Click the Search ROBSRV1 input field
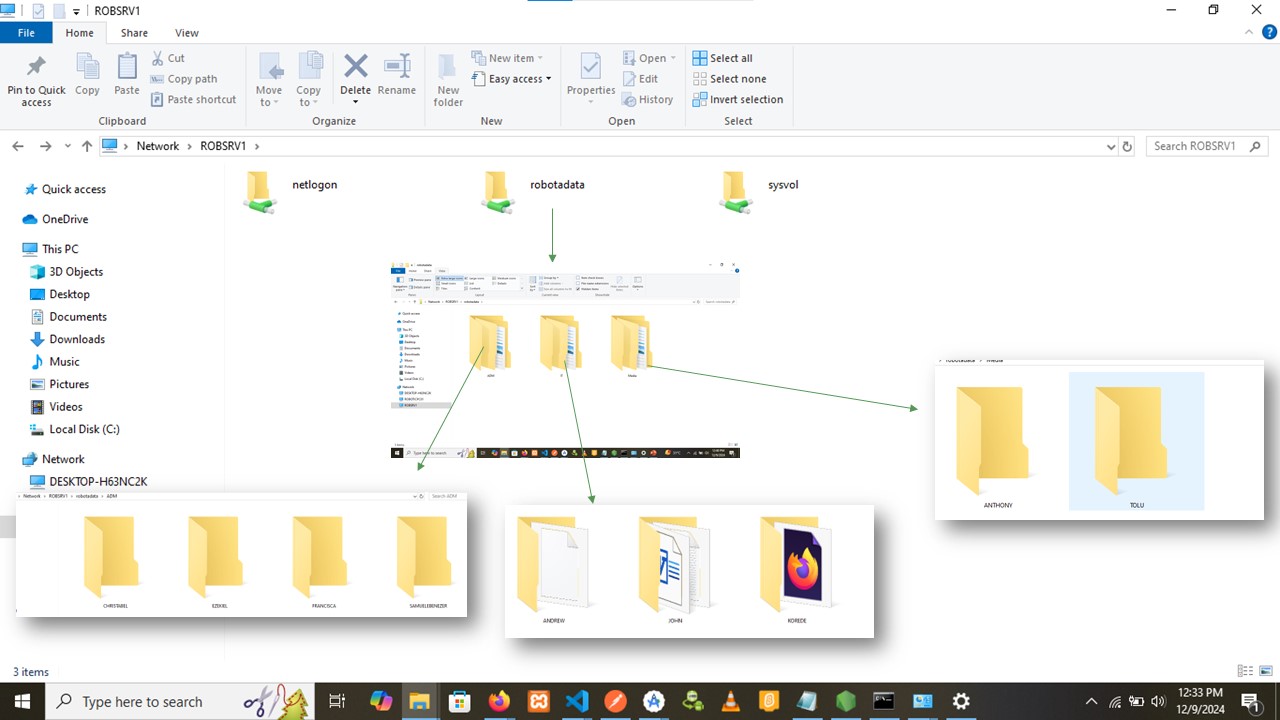 (x=1196, y=146)
